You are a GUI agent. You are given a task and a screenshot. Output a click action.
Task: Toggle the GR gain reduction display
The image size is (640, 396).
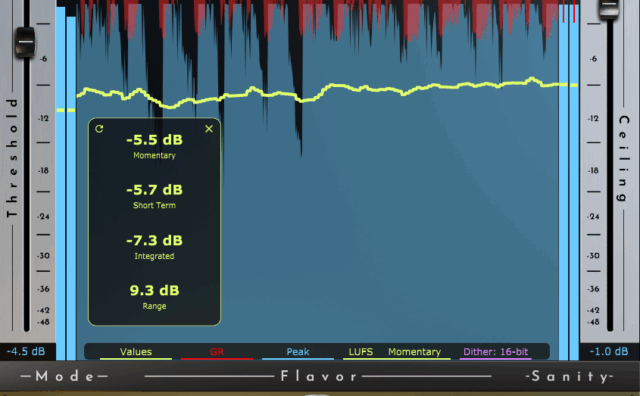coord(217,352)
